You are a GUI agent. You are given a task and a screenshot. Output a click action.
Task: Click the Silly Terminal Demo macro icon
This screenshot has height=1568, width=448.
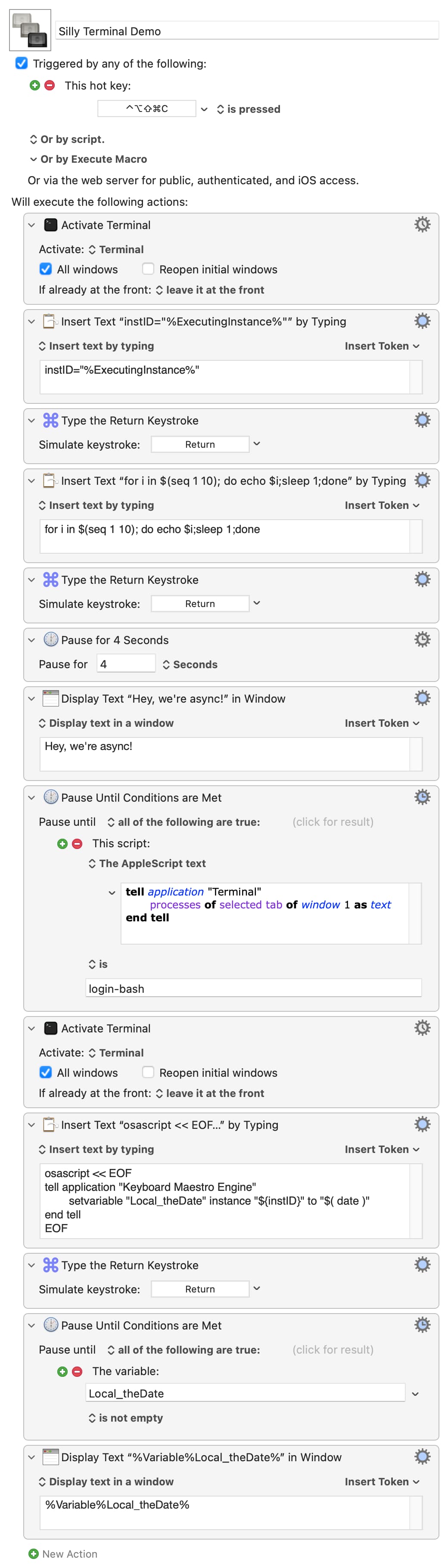click(30, 30)
